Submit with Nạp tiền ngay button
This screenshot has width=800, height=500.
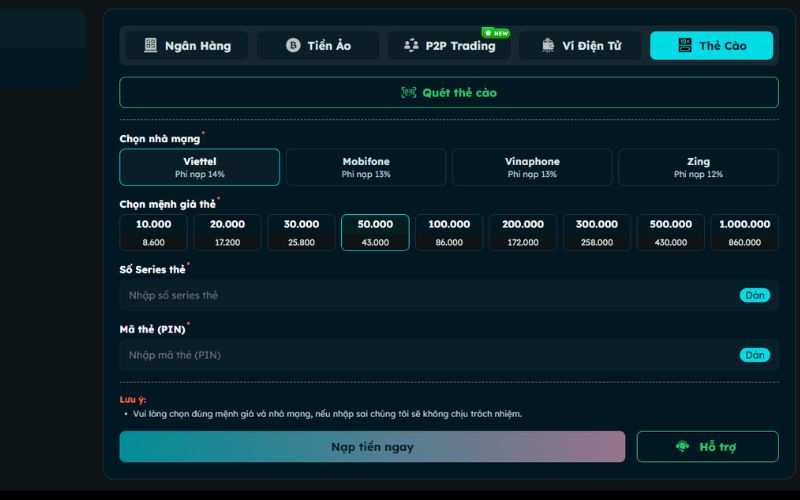click(x=372, y=446)
